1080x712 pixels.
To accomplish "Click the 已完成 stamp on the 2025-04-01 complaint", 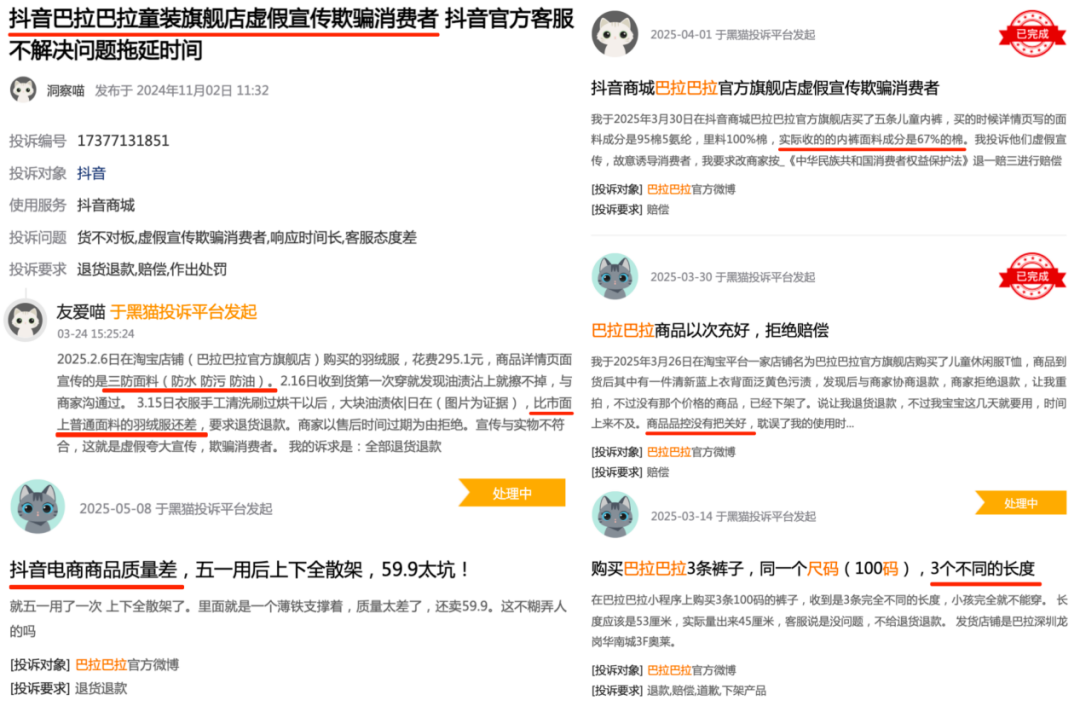I will click(x=1030, y=34).
